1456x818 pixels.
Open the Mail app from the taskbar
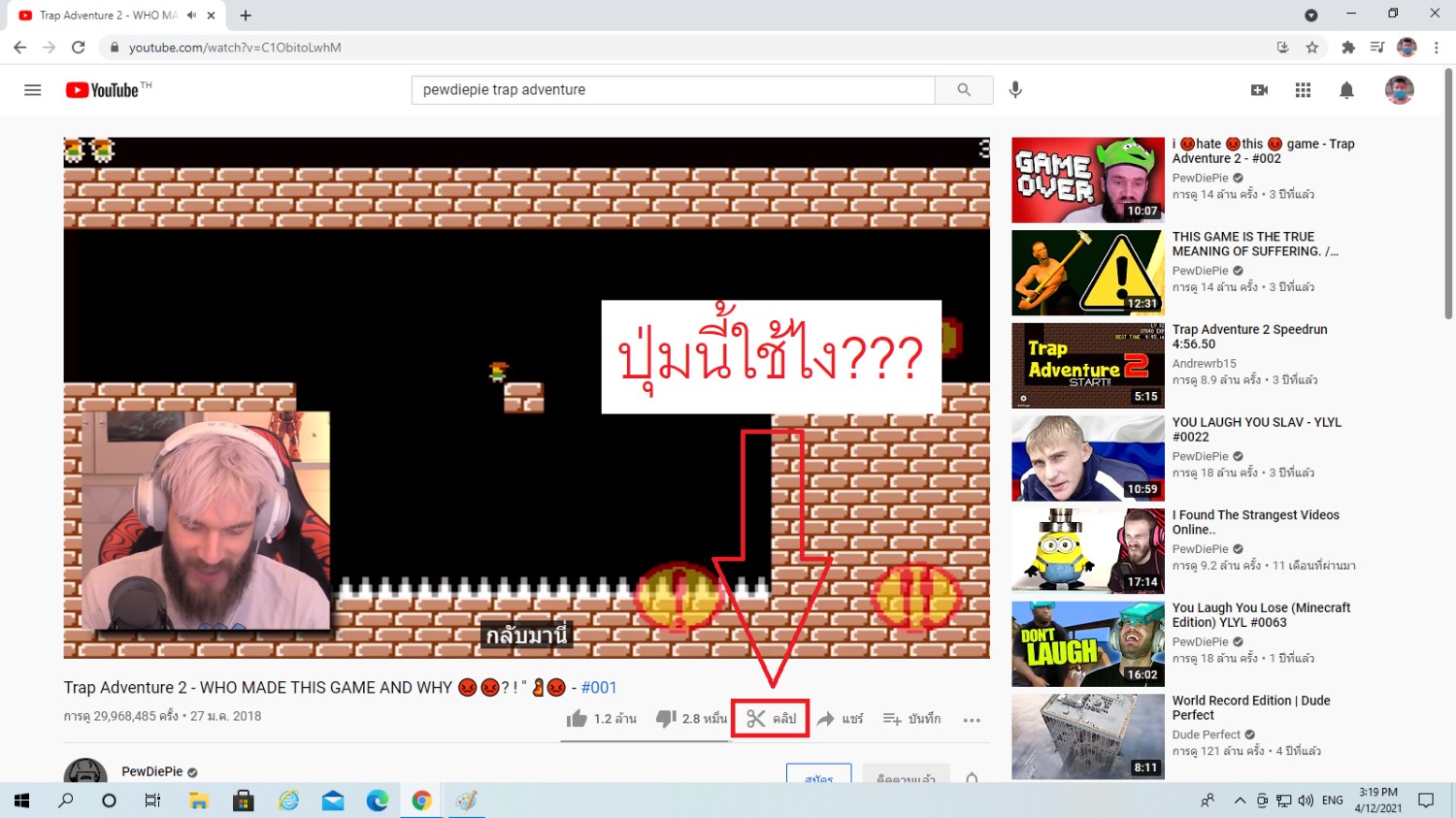pyautogui.click(x=333, y=801)
